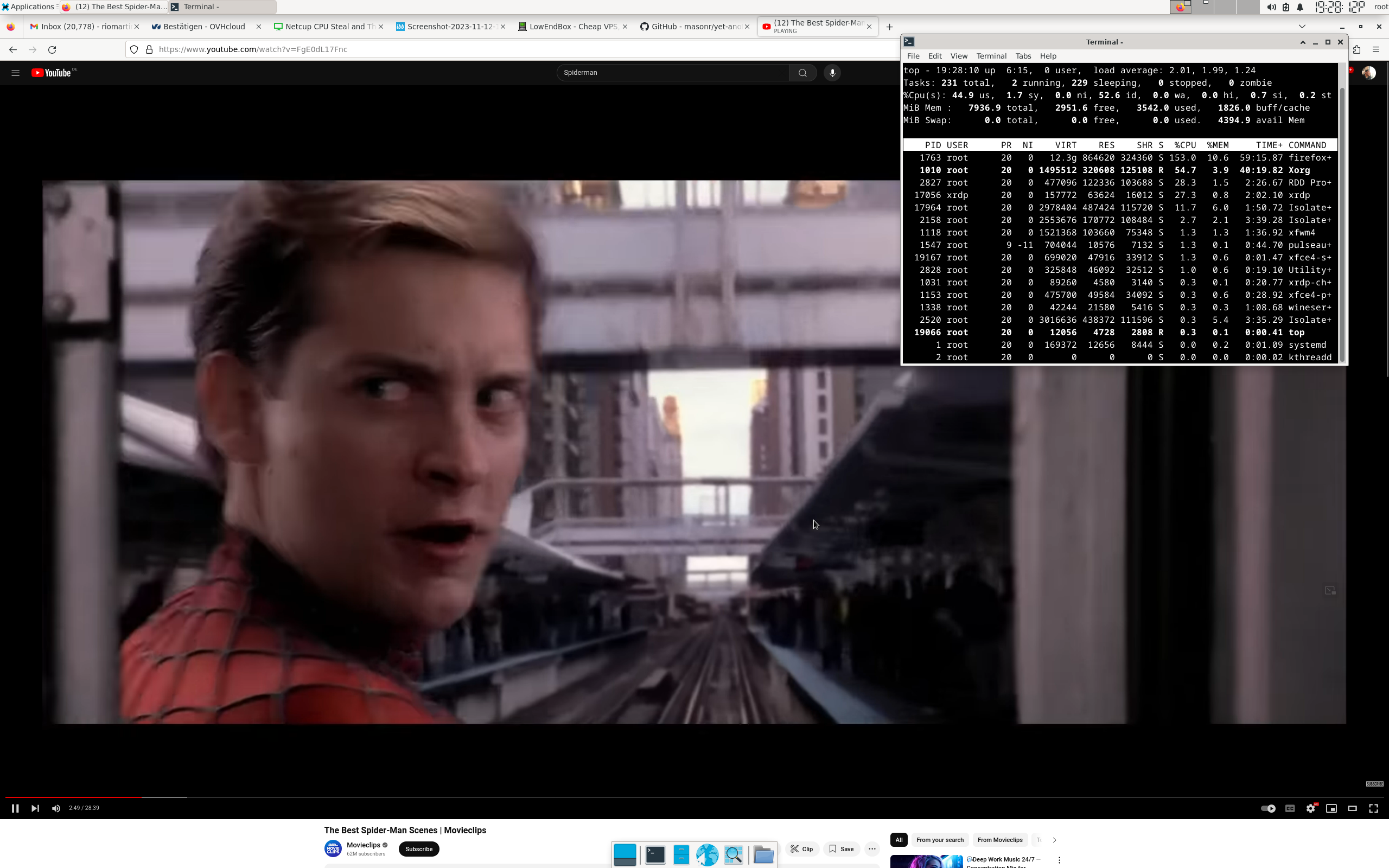
Task: Reload the current page
Action: click(x=52, y=49)
